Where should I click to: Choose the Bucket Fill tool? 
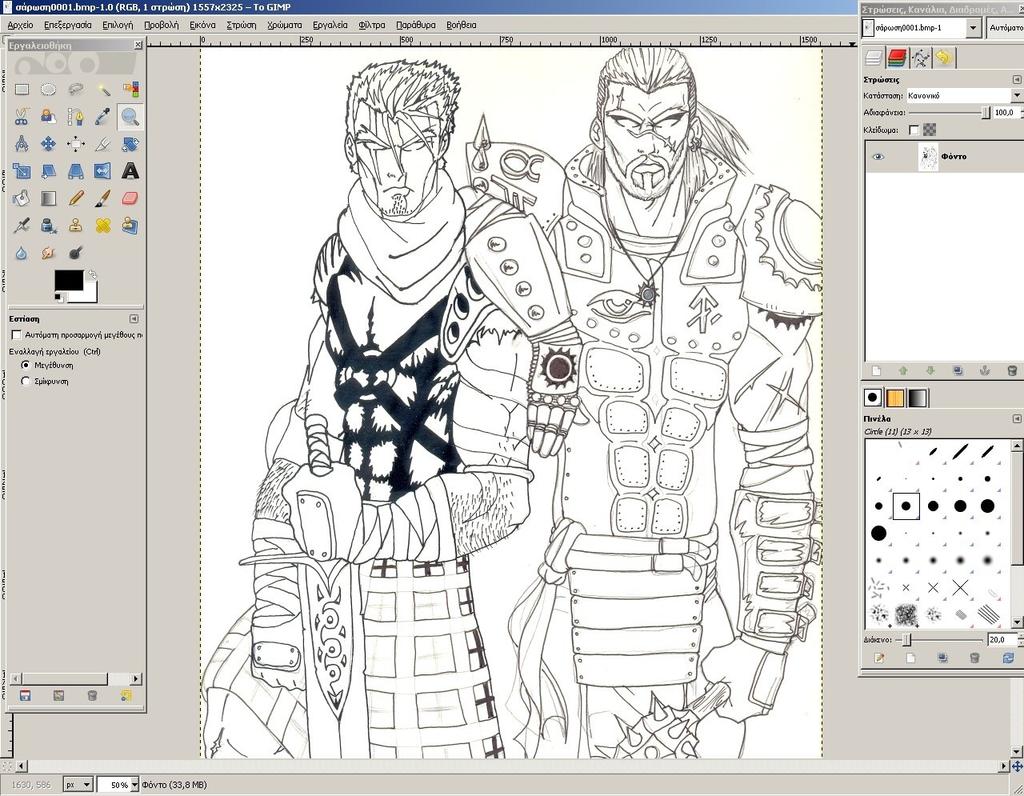(x=22, y=198)
